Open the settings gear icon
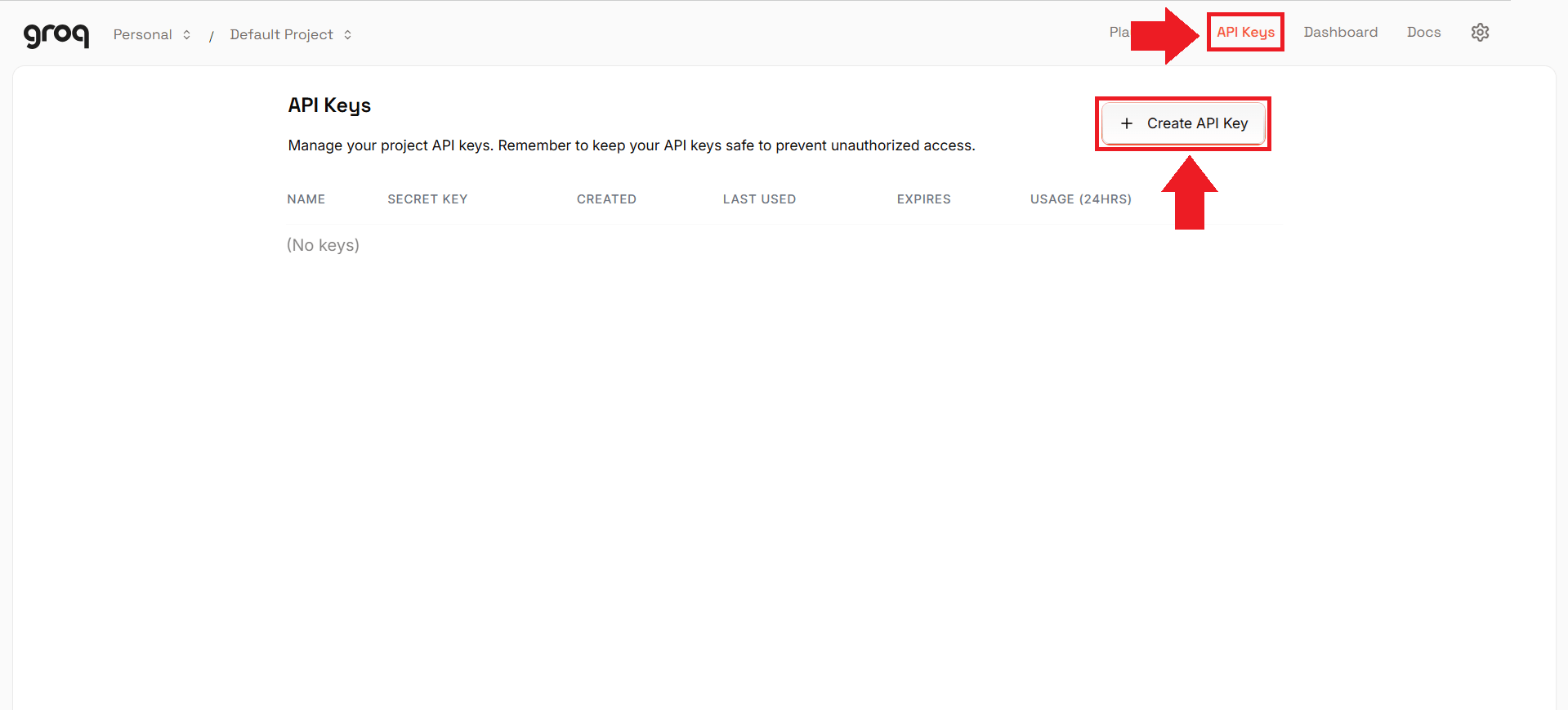The height and width of the screenshot is (710, 1568). pos(1480,32)
